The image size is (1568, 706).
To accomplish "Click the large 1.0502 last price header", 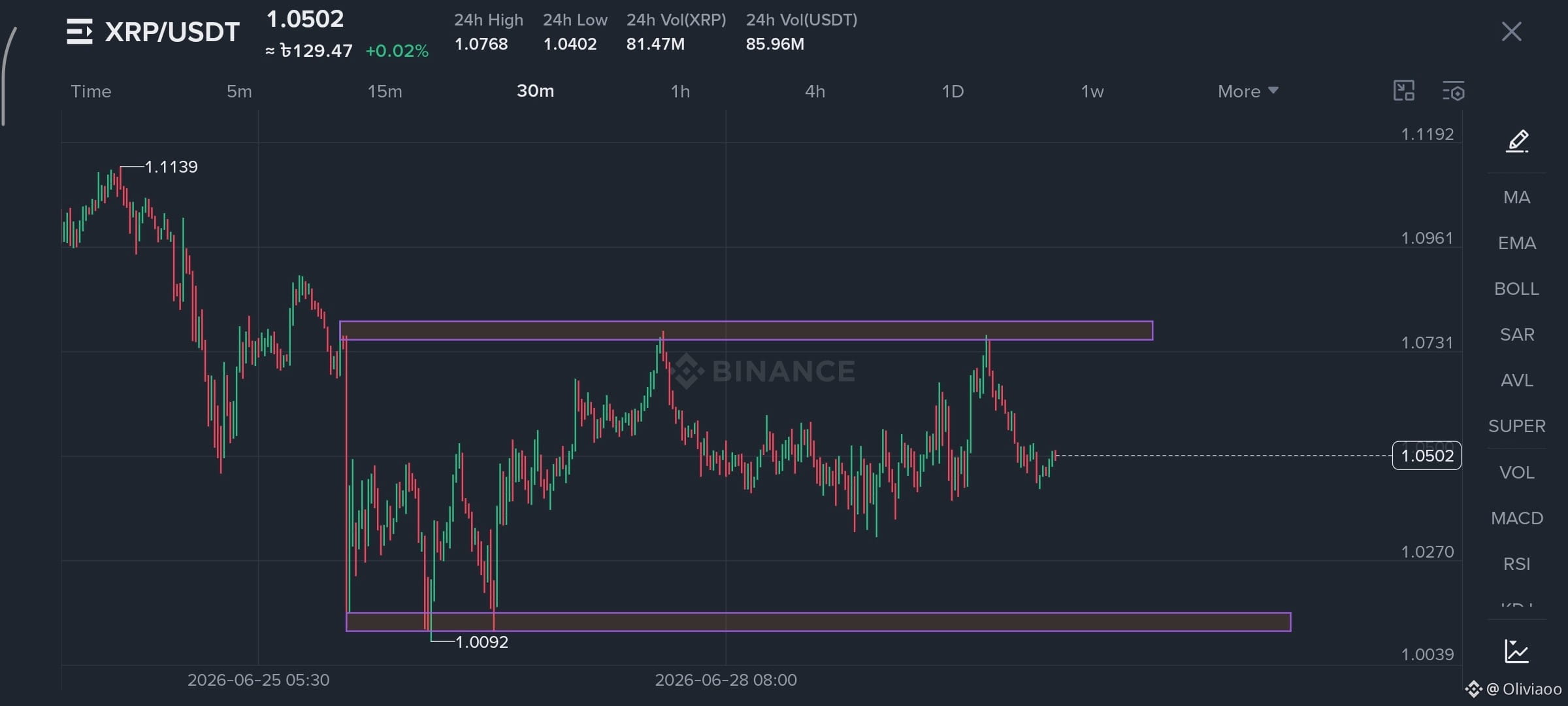I will click(x=305, y=19).
